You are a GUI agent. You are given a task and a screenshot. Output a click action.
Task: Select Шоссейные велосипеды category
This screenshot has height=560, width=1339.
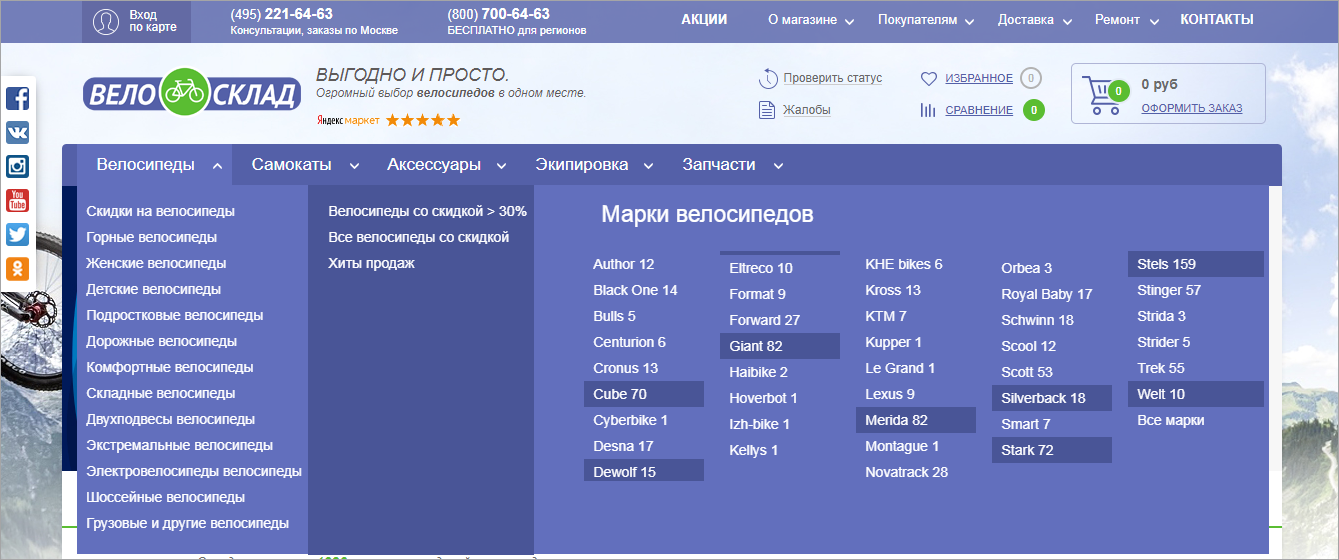click(x=166, y=498)
